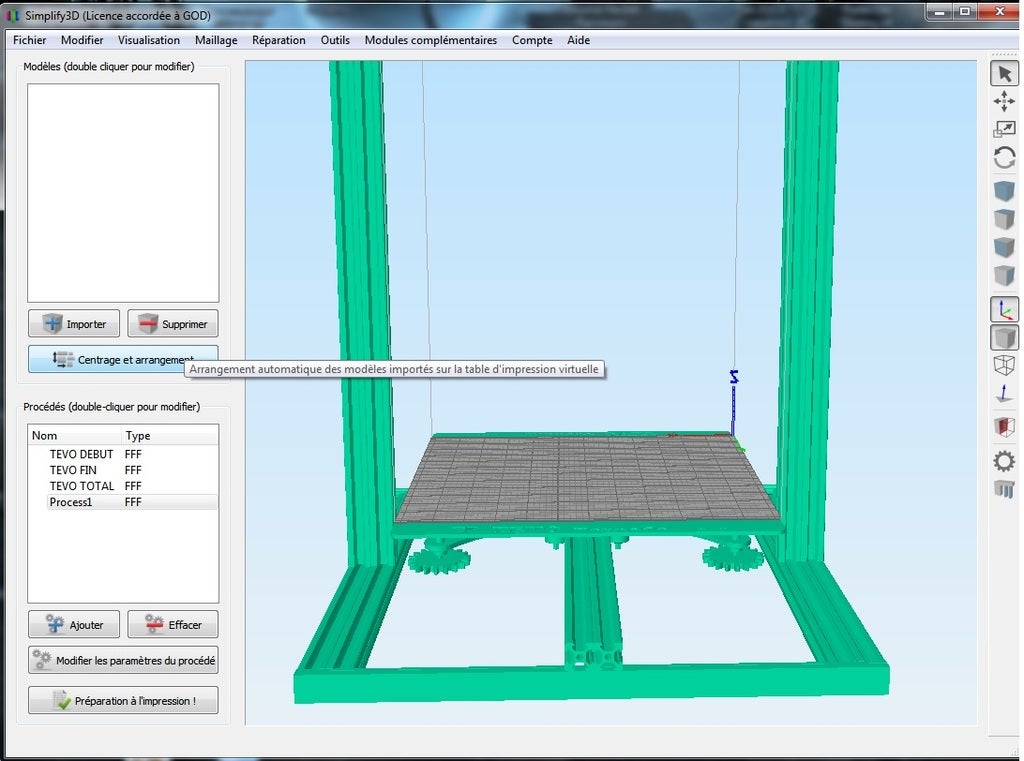
Task: Toggle wireframe model rendering
Action: 1004,364
